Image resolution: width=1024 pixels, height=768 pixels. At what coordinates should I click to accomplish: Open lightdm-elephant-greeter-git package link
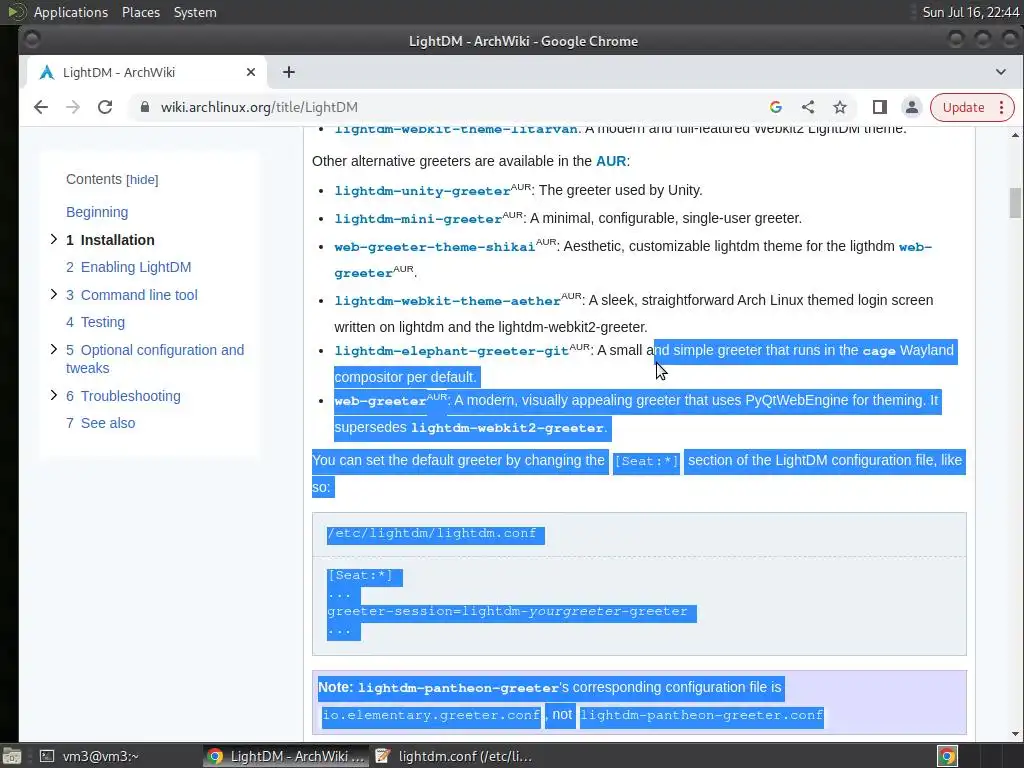[451, 351]
